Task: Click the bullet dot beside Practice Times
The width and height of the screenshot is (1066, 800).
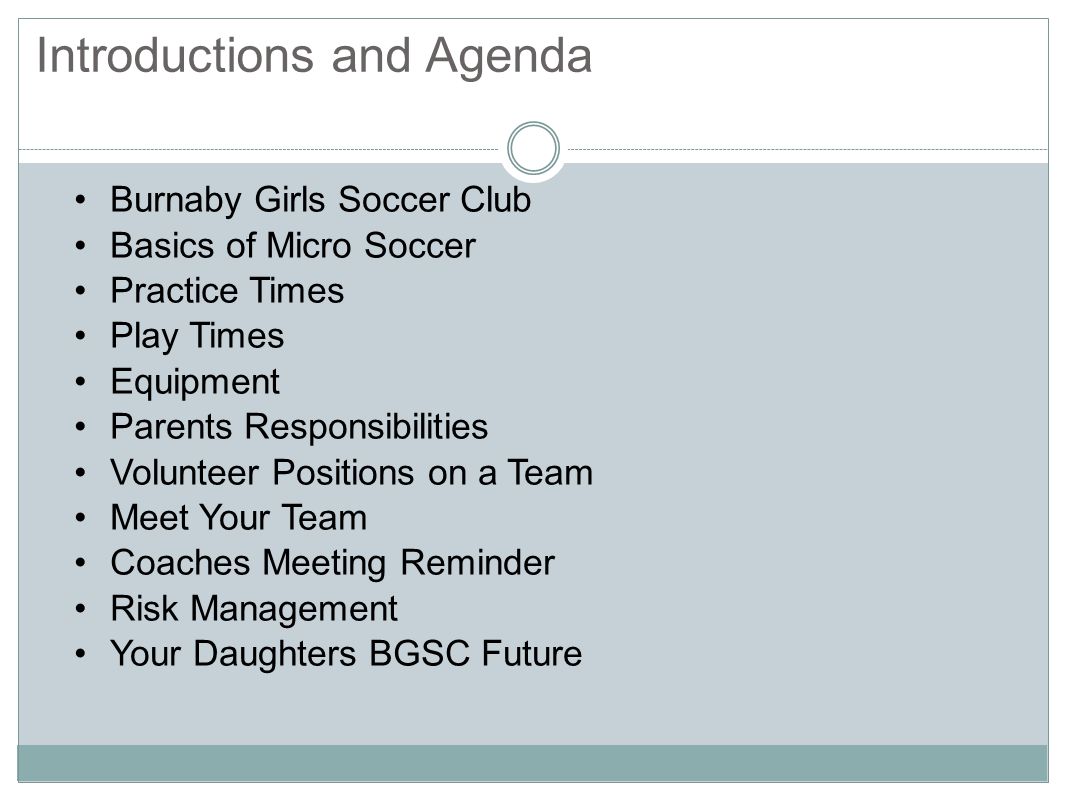Action: [x=81, y=291]
